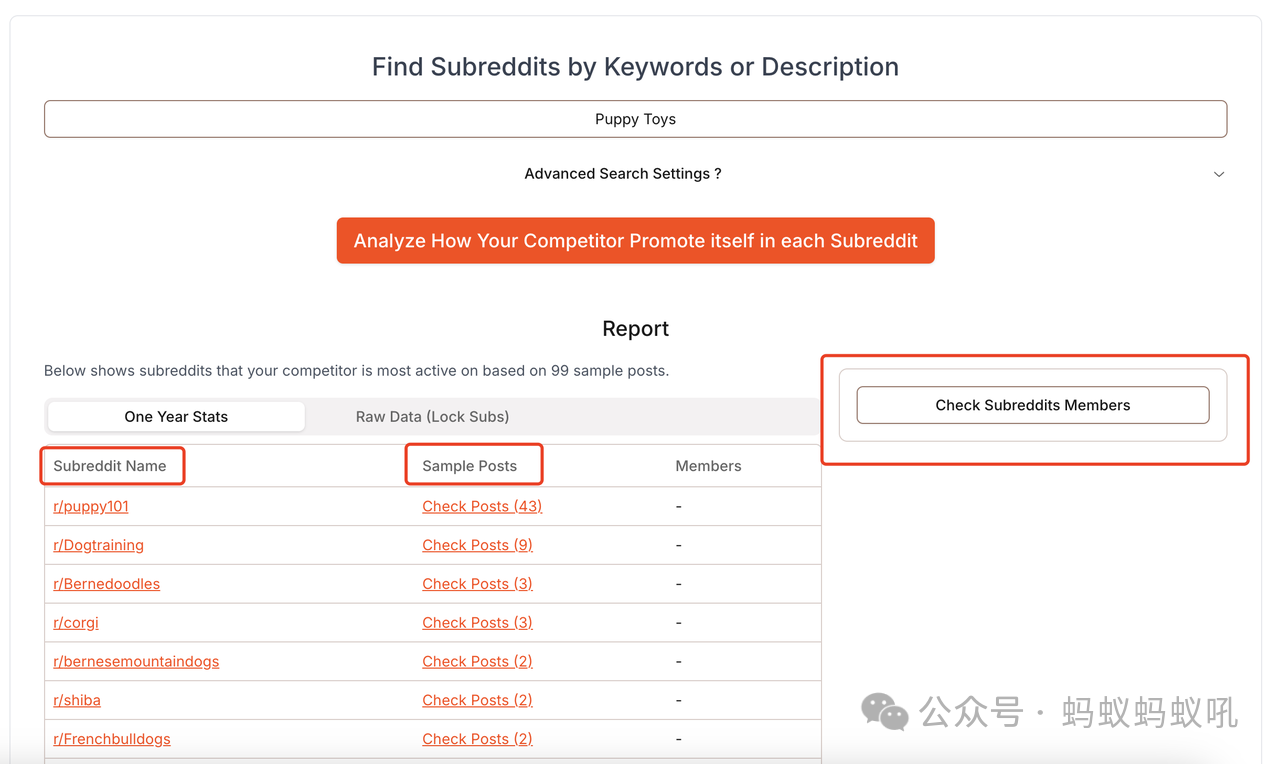Switch to One Year Stats tab
Screen dimensions: 1280x764
tap(176, 417)
